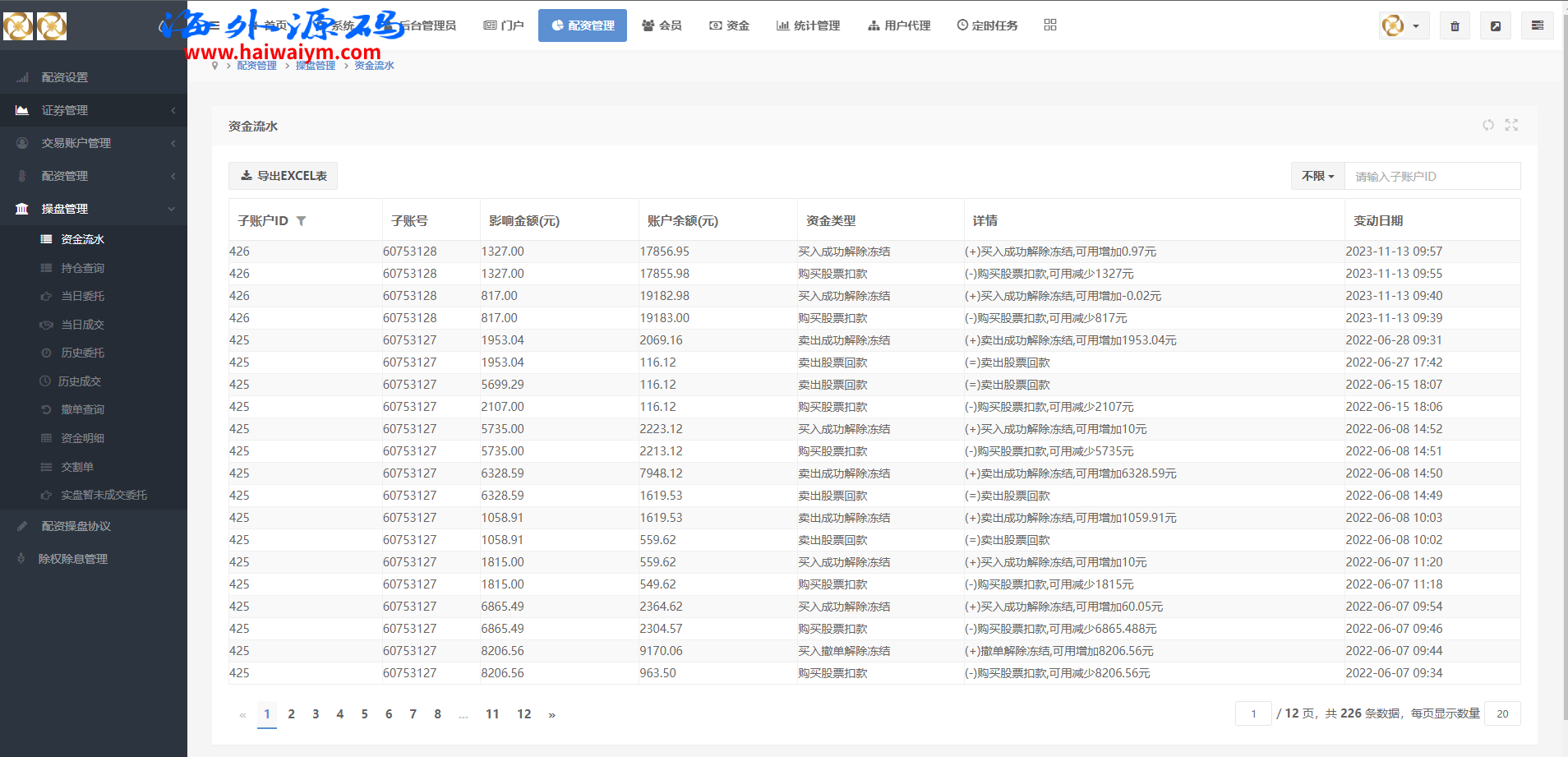Image resolution: width=1568 pixels, height=757 pixels.
Task: Click the rows-per-page number field
Action: click(x=1502, y=713)
